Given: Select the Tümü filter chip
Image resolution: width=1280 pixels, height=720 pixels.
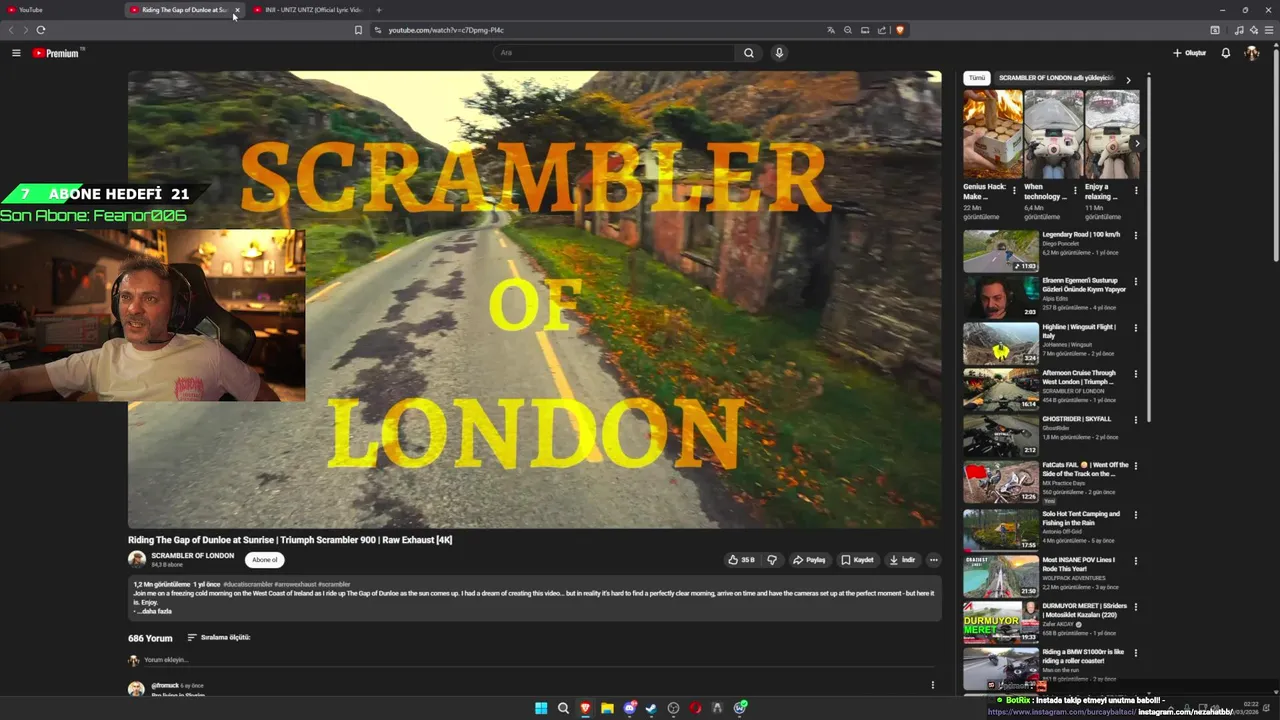Looking at the screenshot, I should point(977,78).
